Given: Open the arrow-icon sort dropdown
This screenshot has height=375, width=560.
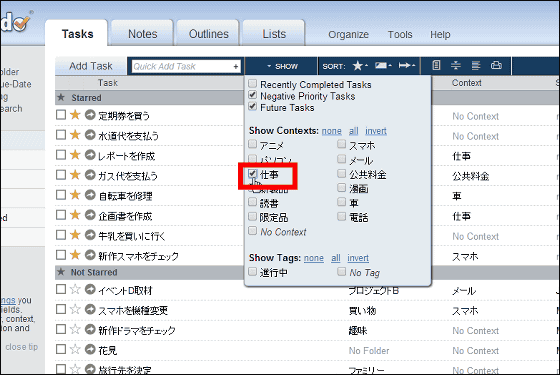Looking at the screenshot, I should pos(407,66).
